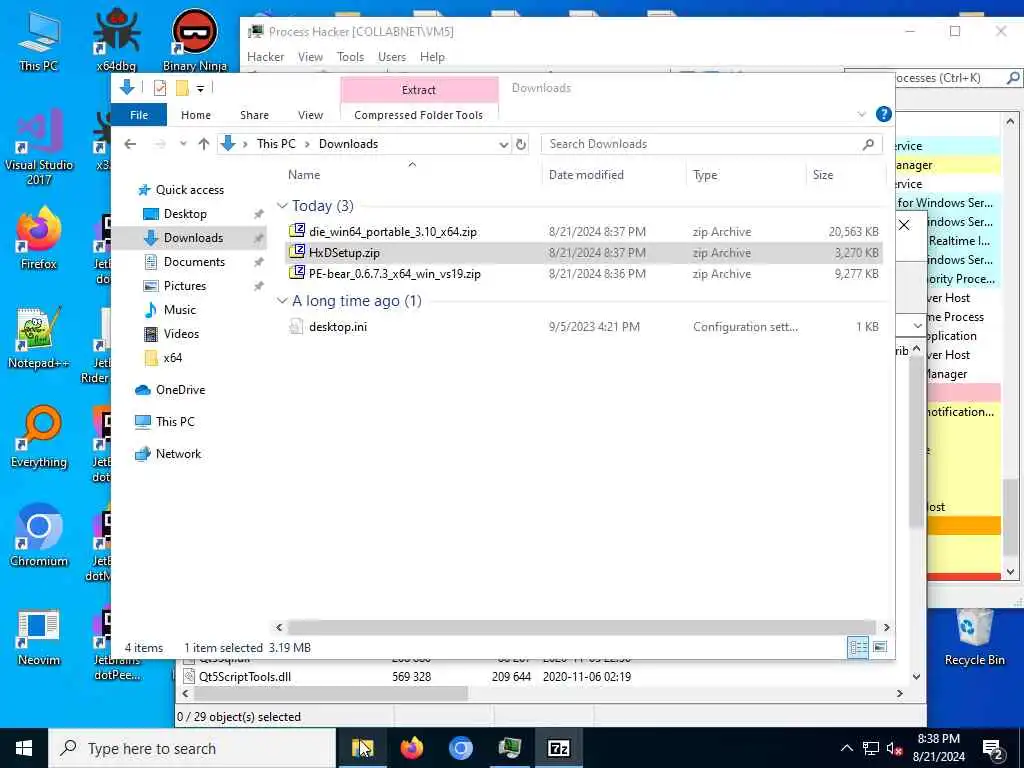1024x768 pixels.
Task: Switch to details view layout icon
Action: pos(858,647)
